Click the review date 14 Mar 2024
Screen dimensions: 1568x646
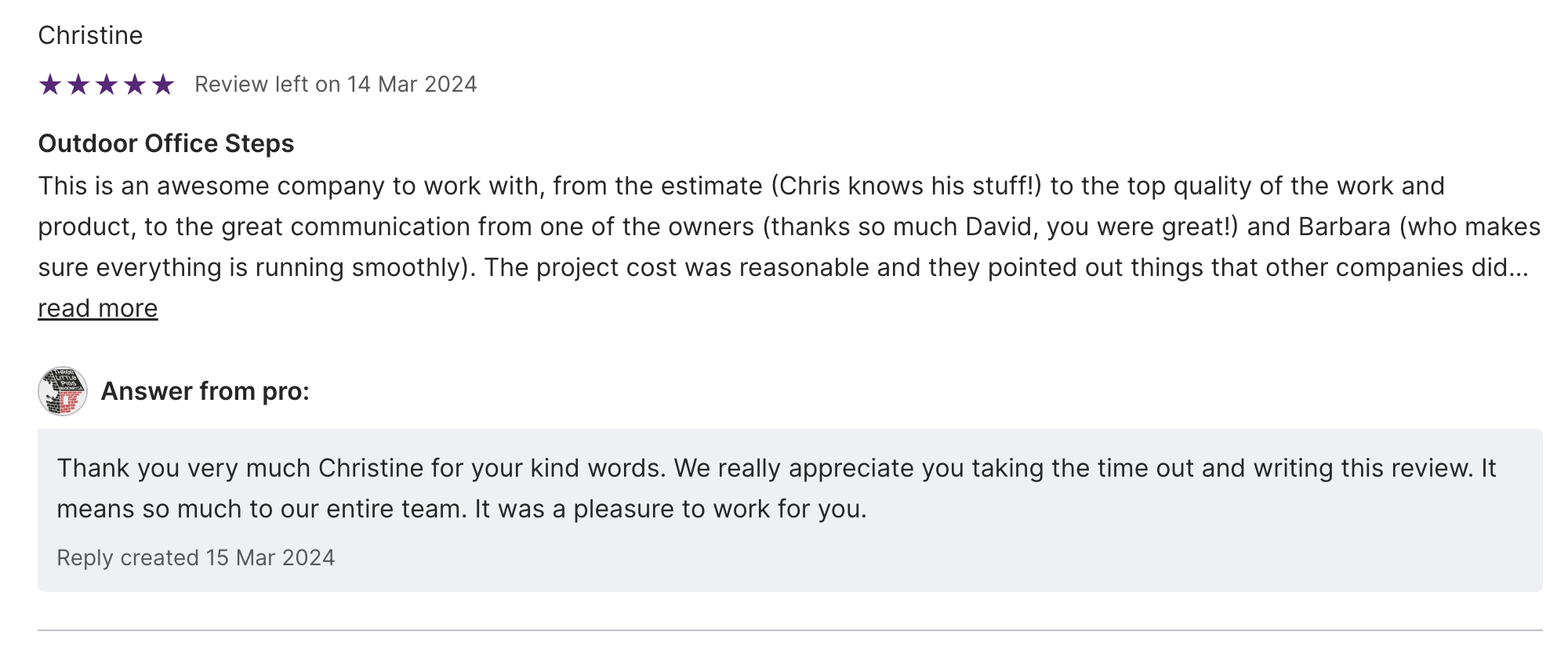(412, 84)
